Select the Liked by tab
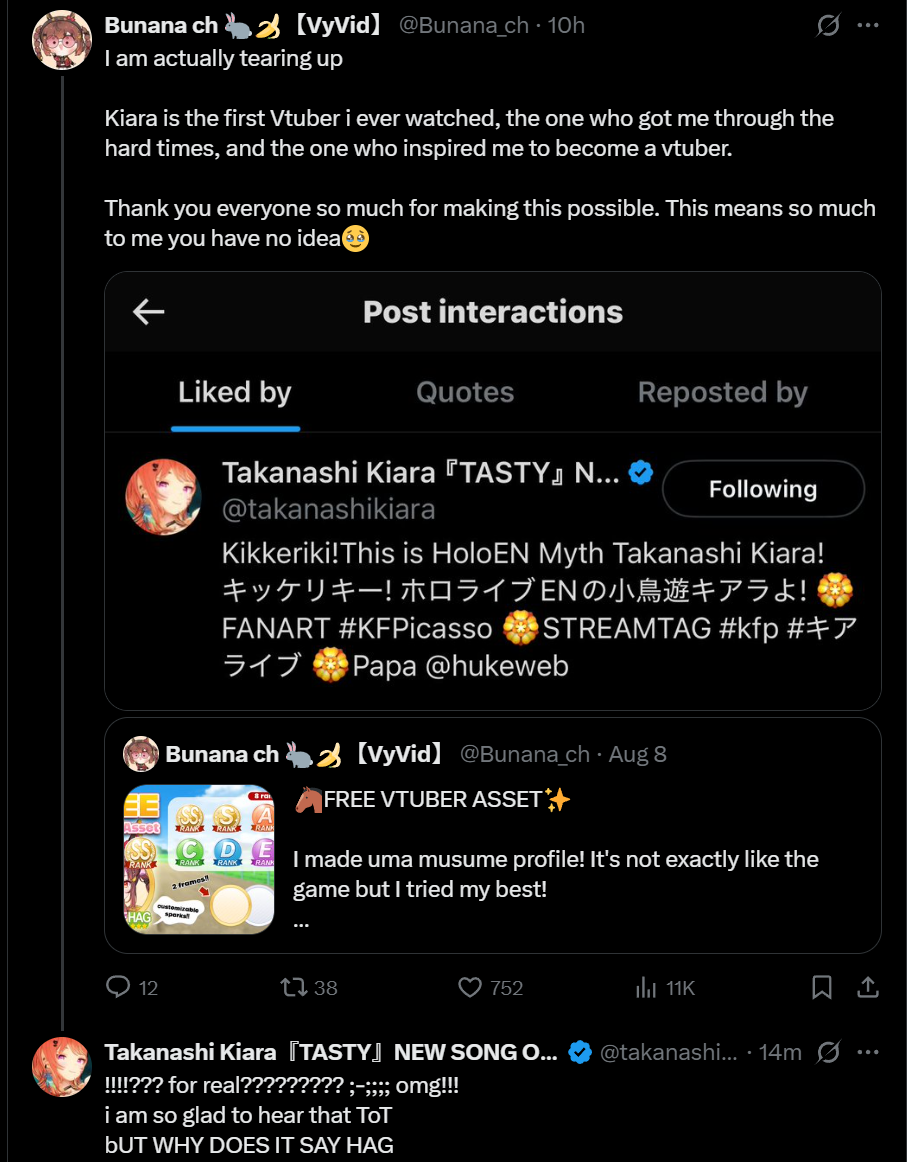907x1162 pixels. tap(235, 393)
